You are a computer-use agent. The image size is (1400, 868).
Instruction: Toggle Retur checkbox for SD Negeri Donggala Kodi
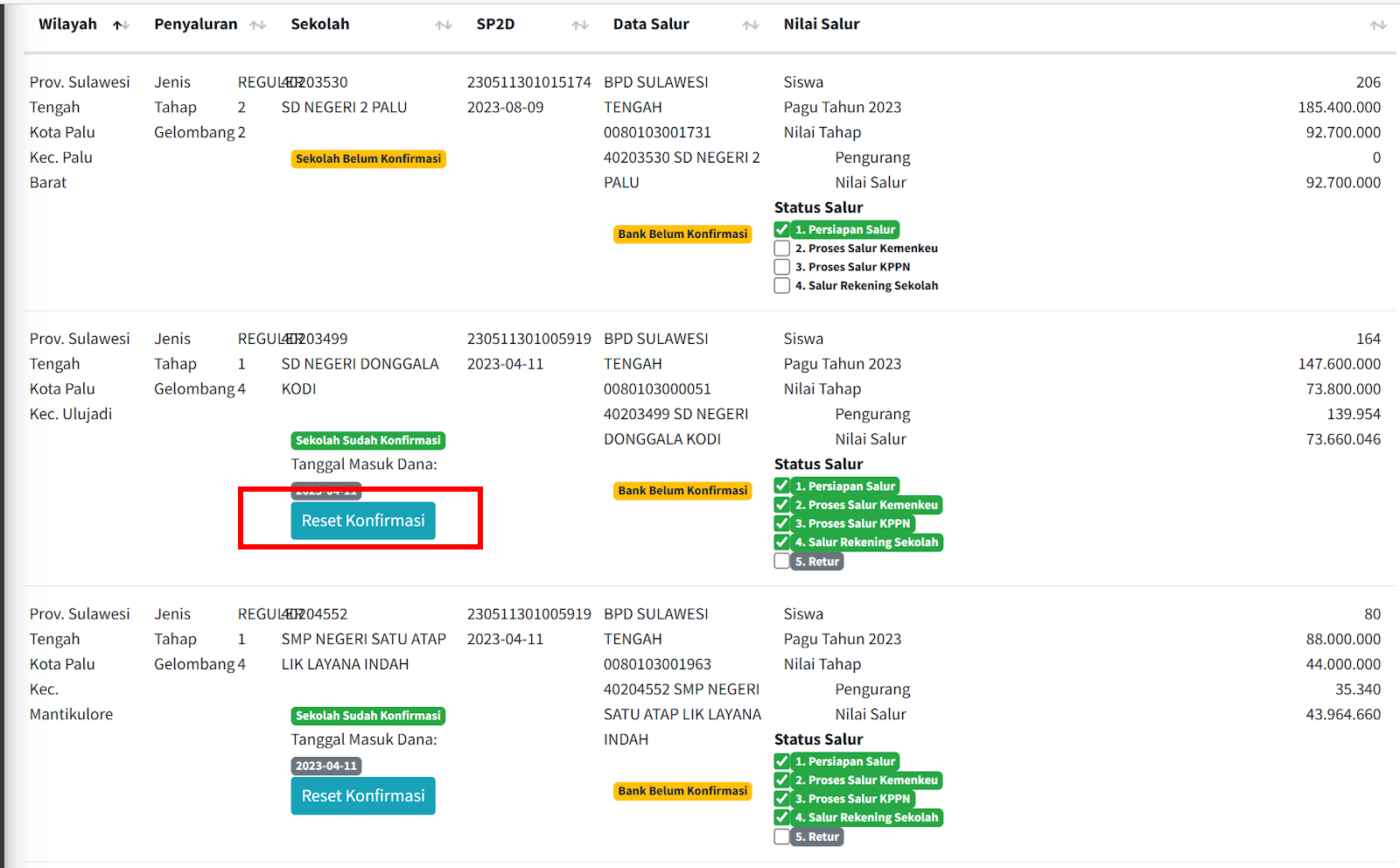[782, 561]
